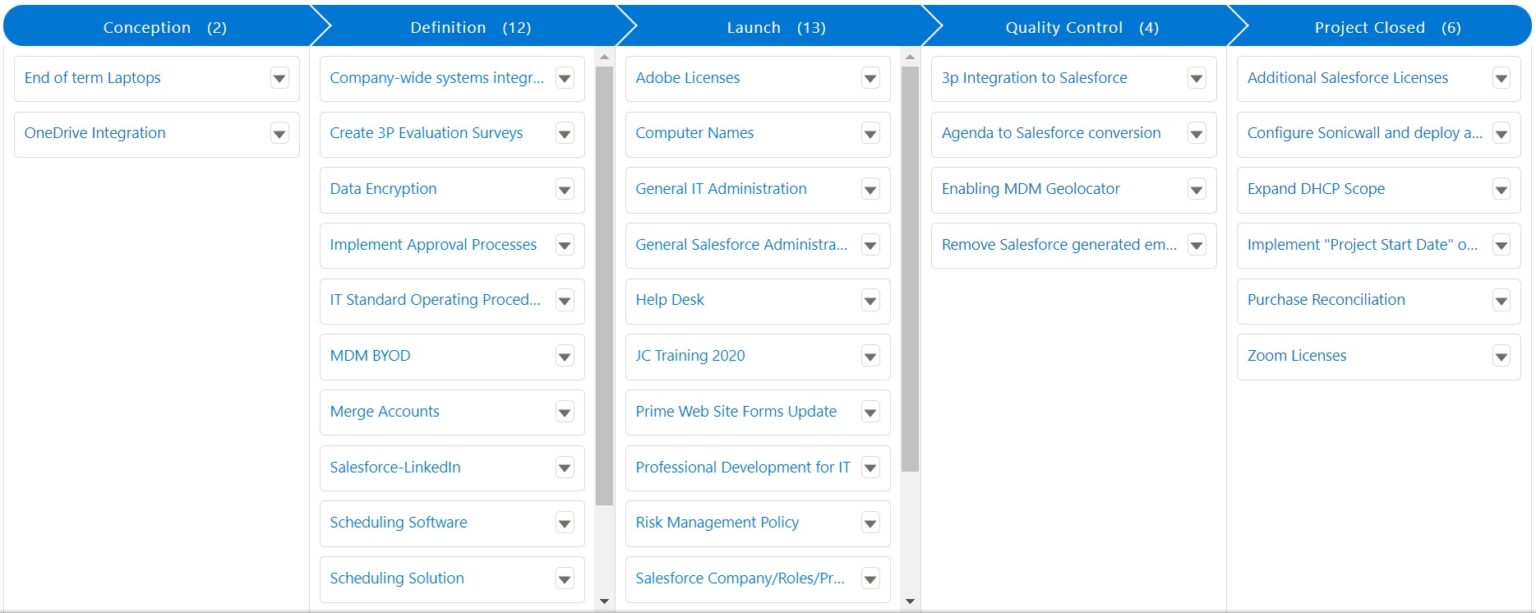Expand the Enabling MDM Geolocator card menu
This screenshot has width=1536, height=613.
(x=1196, y=189)
